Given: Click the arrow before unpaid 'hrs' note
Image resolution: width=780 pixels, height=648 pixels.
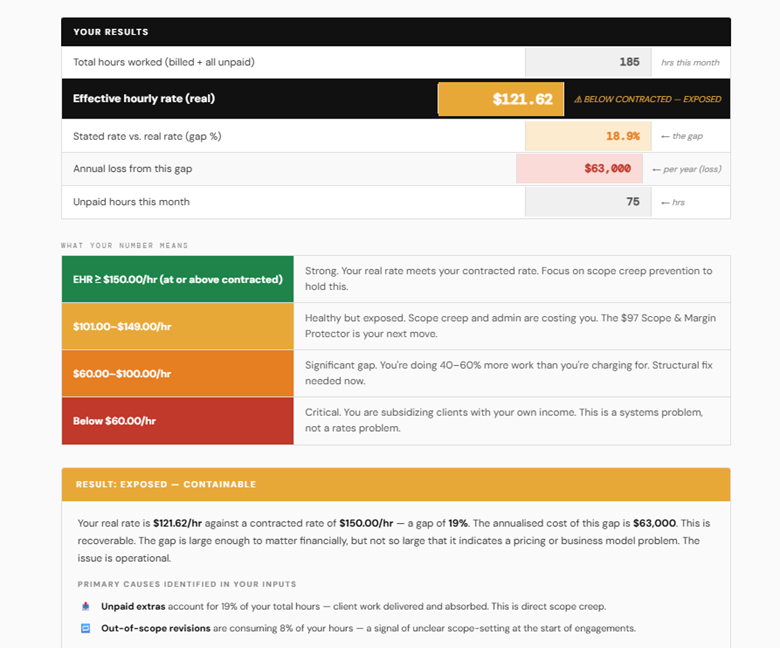Looking at the screenshot, I should pos(664,202).
